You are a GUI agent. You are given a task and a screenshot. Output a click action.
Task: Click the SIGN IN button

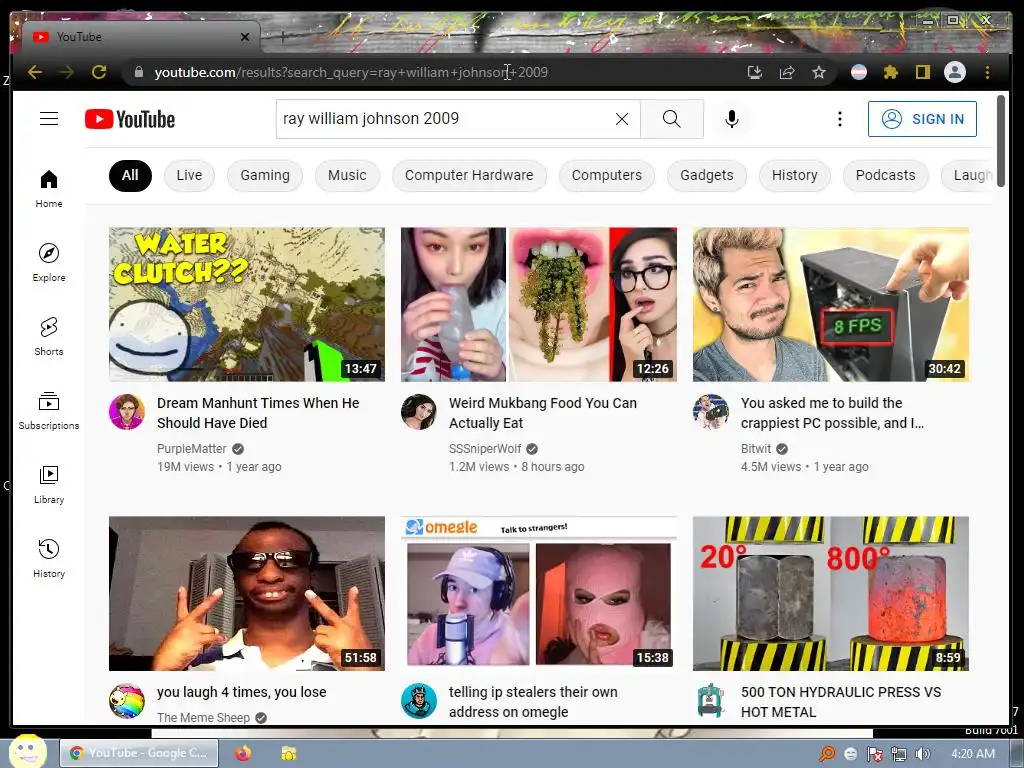tap(922, 119)
